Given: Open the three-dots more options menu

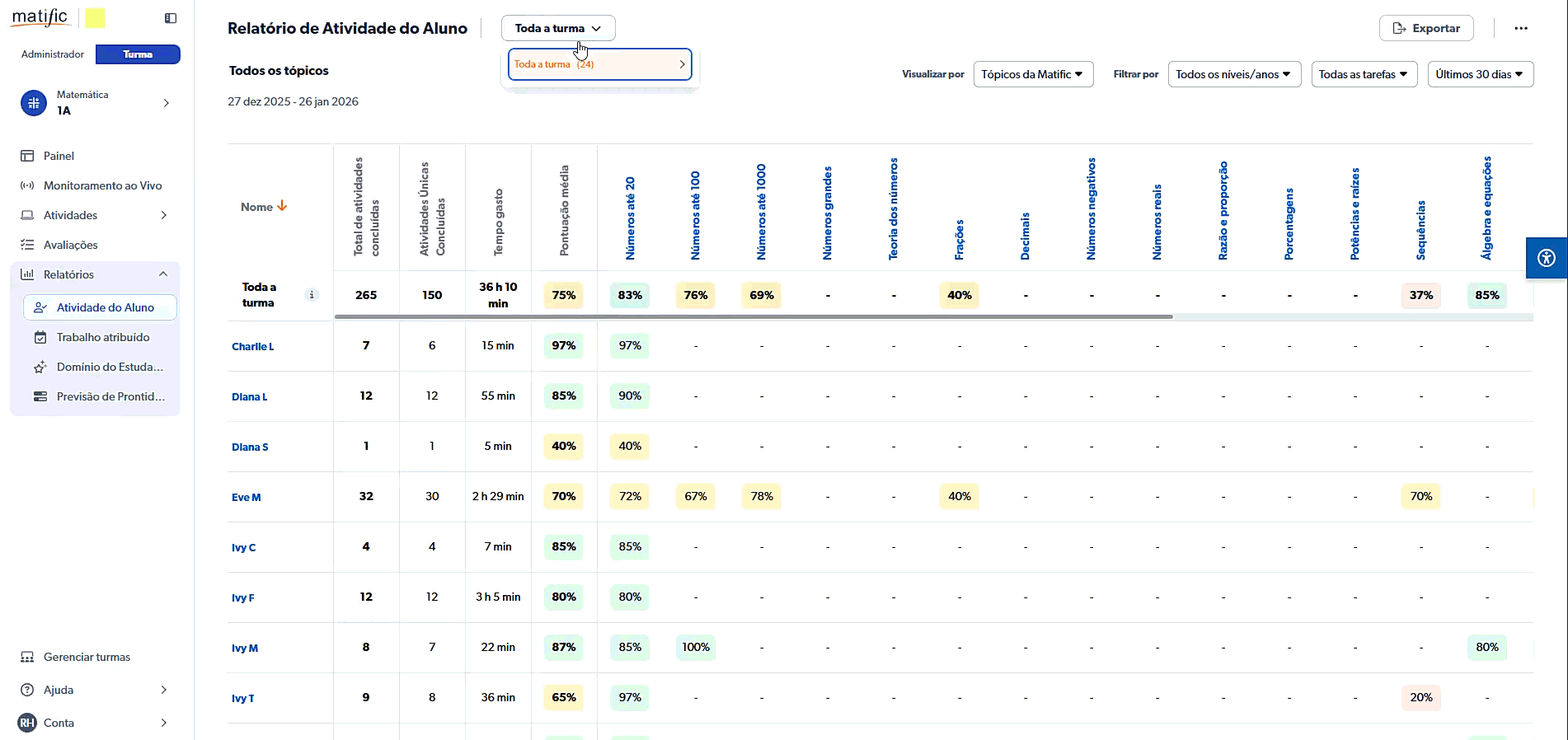Looking at the screenshot, I should tap(1520, 28).
